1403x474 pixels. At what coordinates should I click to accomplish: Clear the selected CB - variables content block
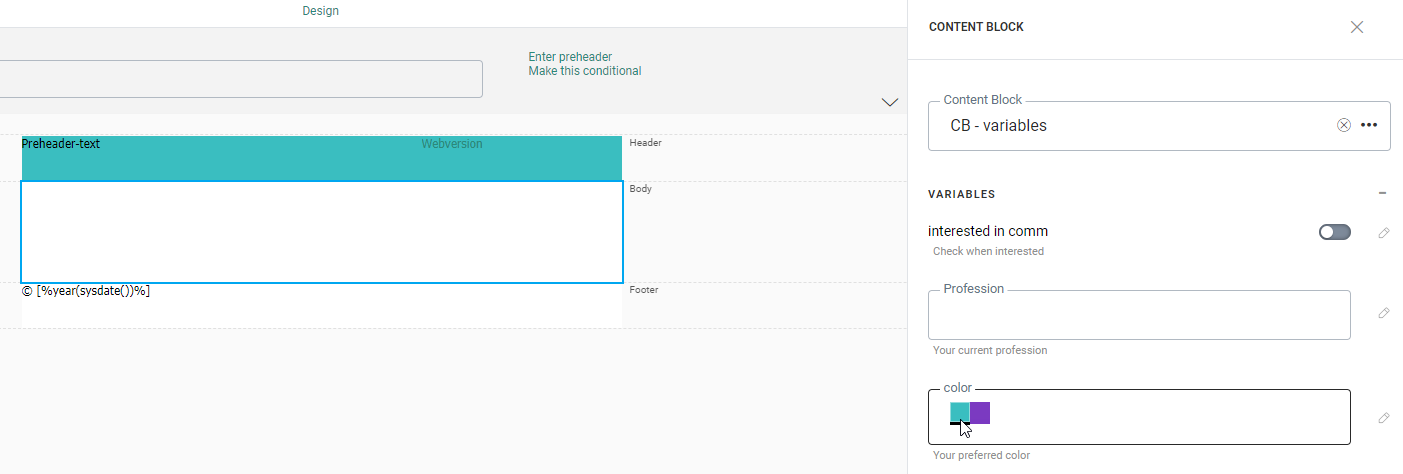coord(1344,125)
